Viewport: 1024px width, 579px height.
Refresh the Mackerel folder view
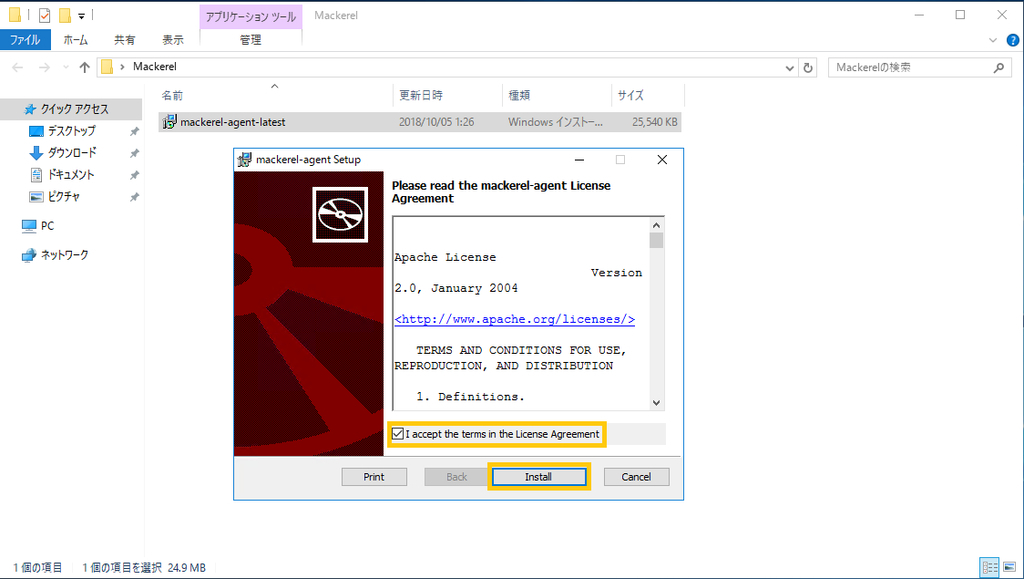(x=808, y=68)
